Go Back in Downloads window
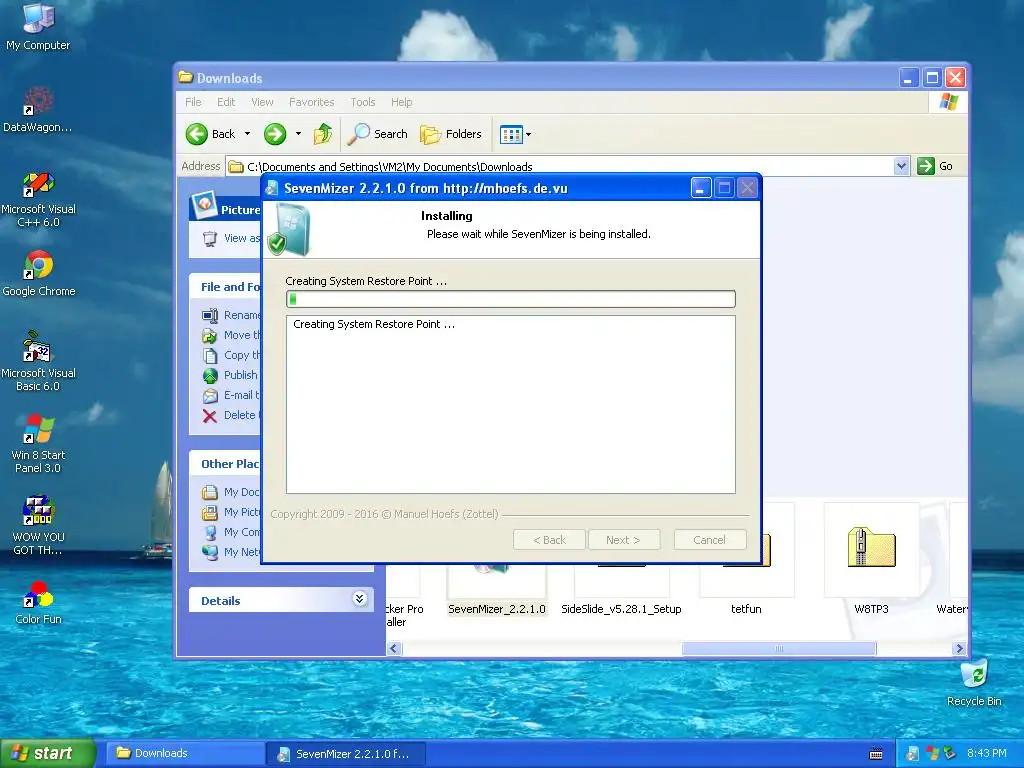 (x=210, y=134)
